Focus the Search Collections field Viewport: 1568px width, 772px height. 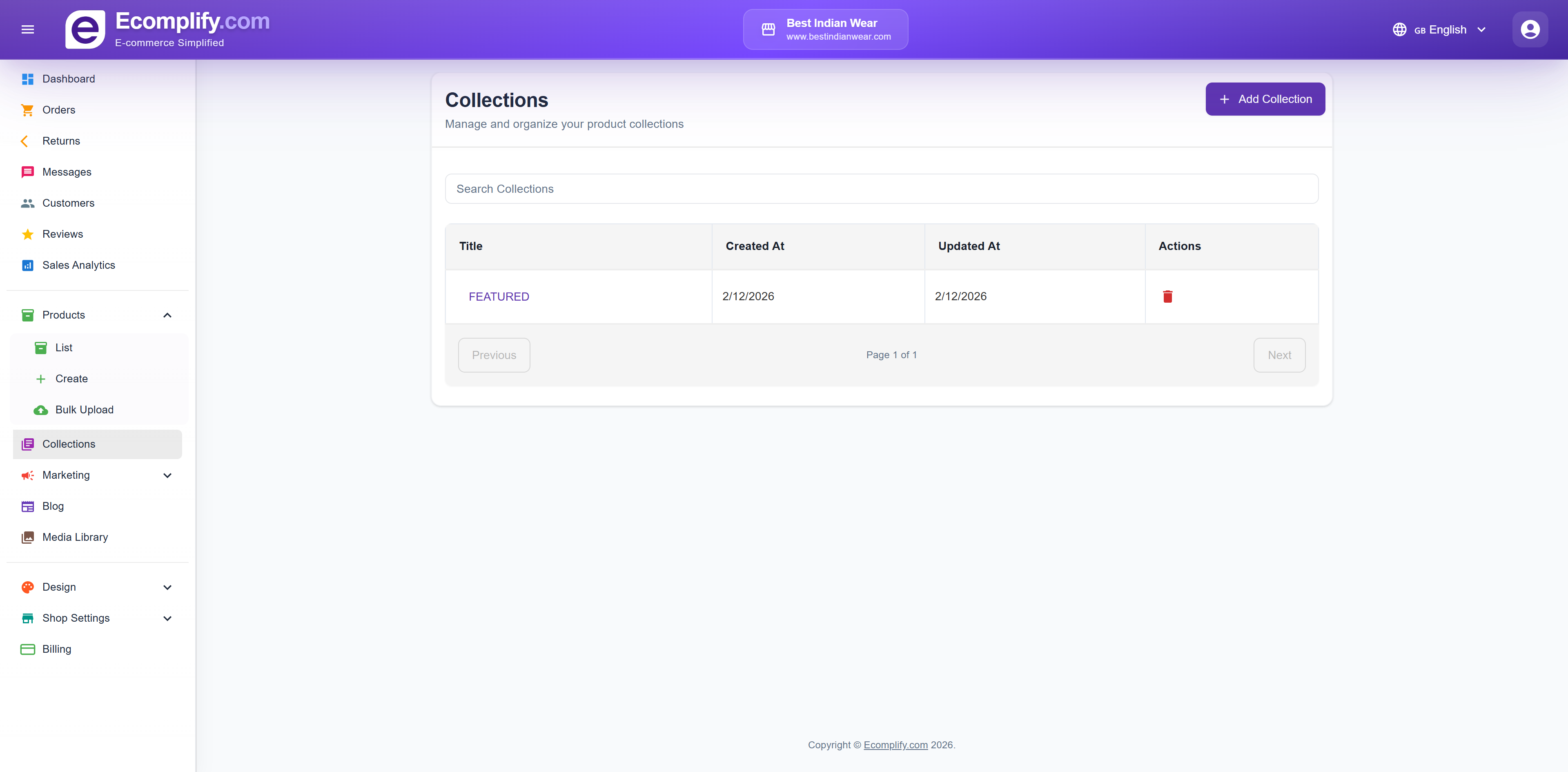pyautogui.click(x=881, y=189)
